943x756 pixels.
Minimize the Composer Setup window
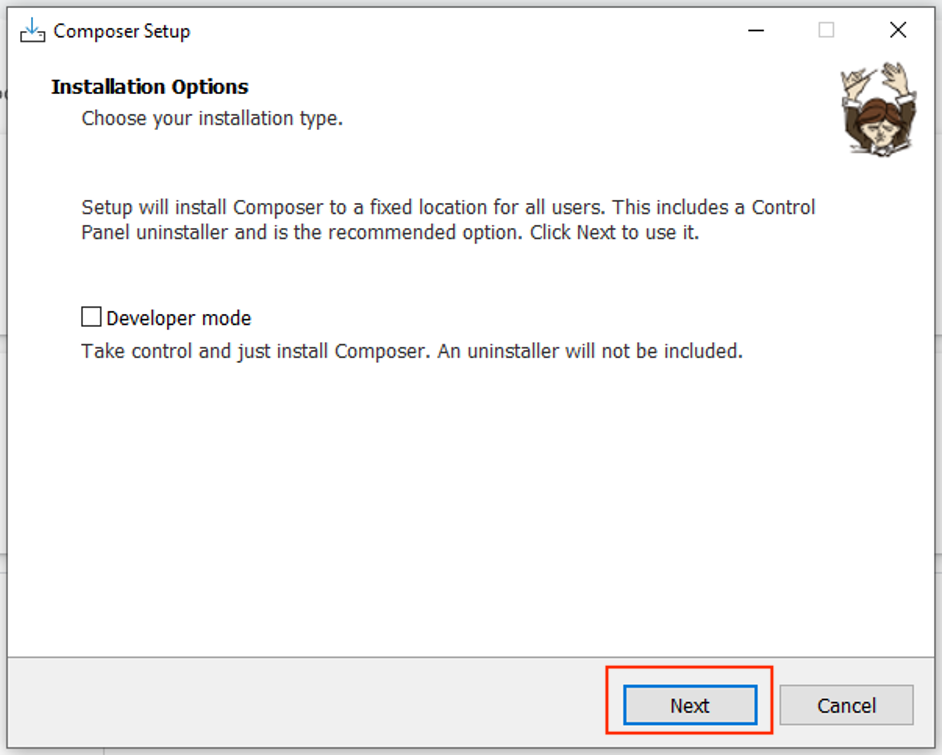click(756, 30)
